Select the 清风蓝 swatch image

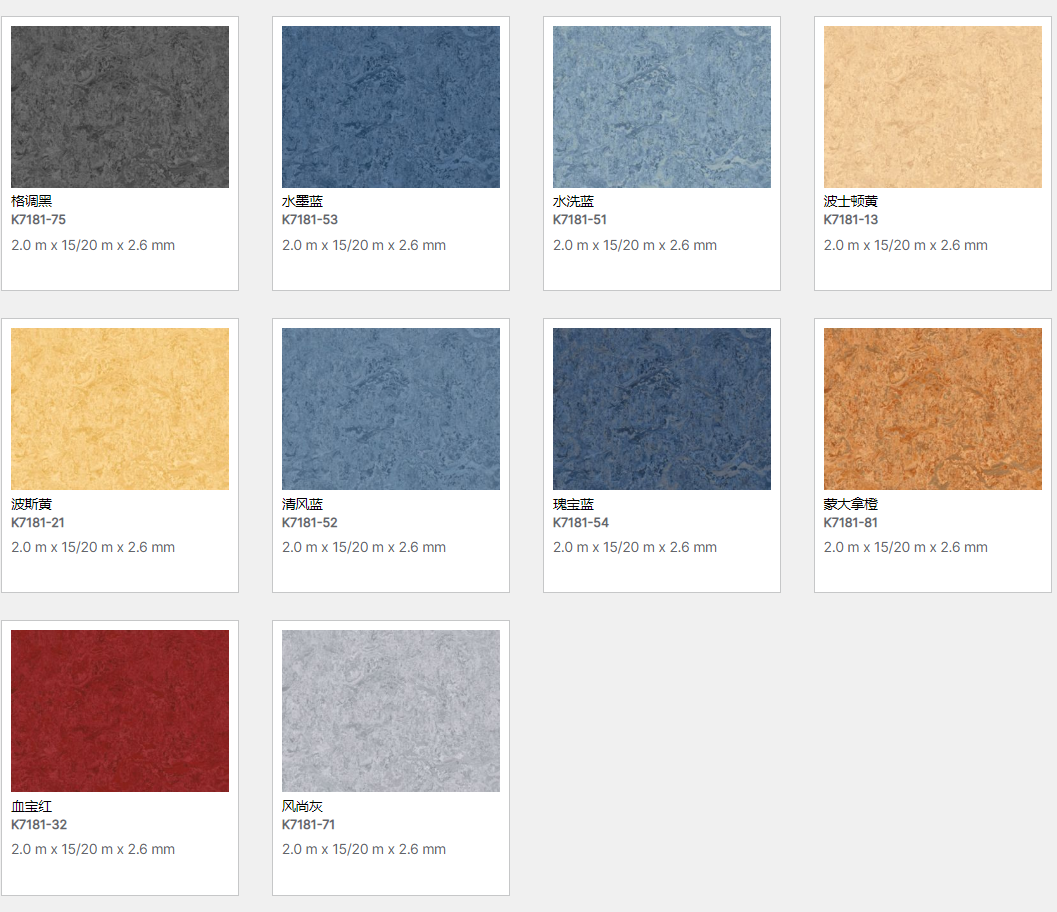[391, 409]
